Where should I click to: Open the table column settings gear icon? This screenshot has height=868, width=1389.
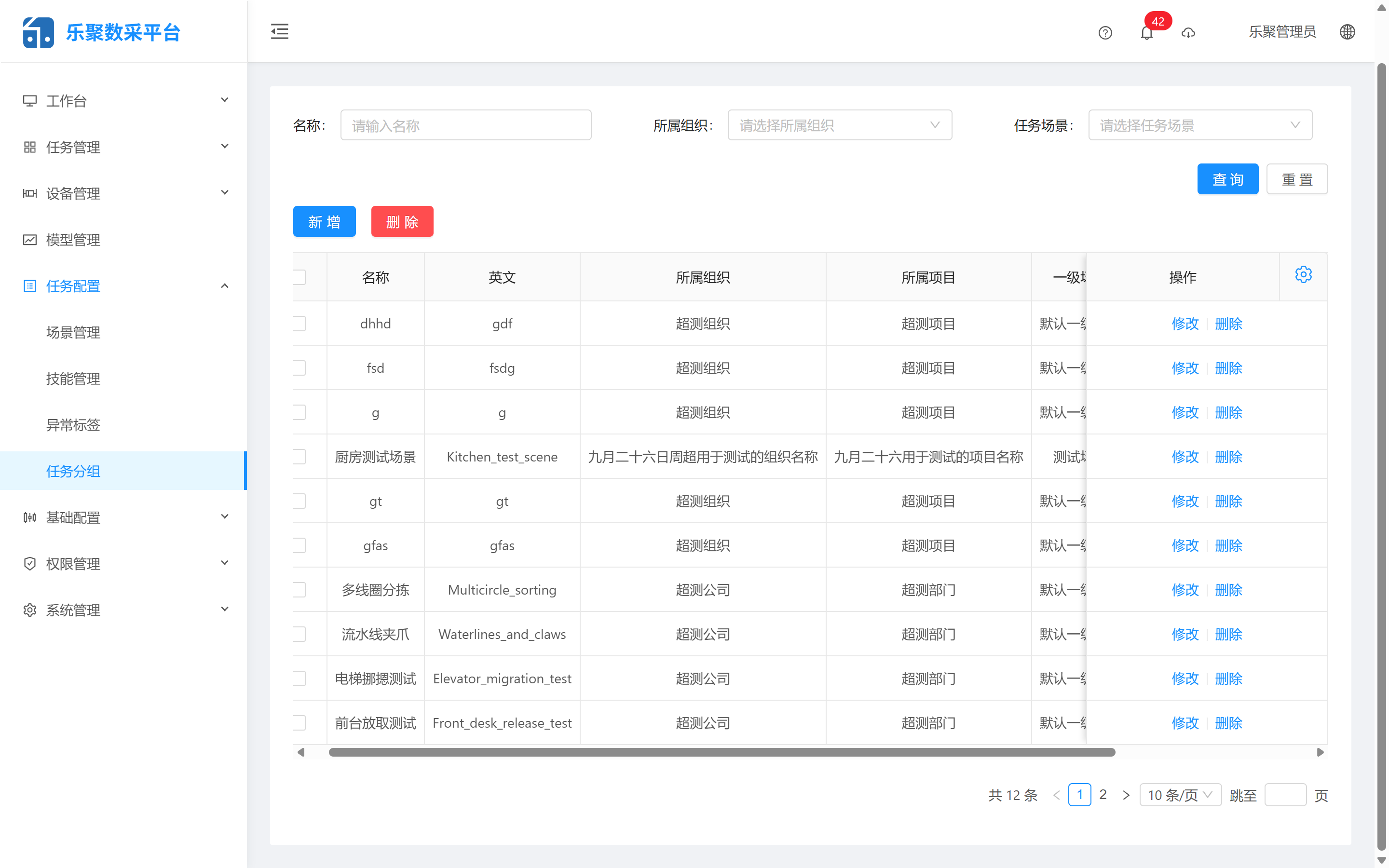(x=1304, y=274)
